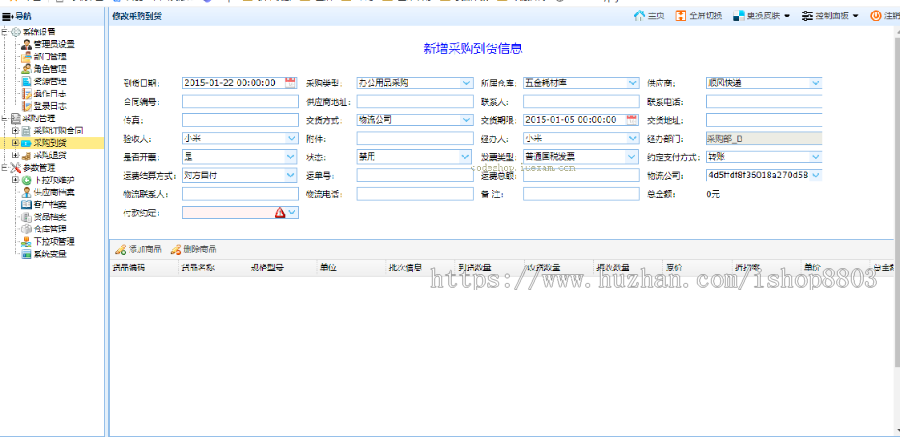Click the 客户档案 book icon

[26, 204]
